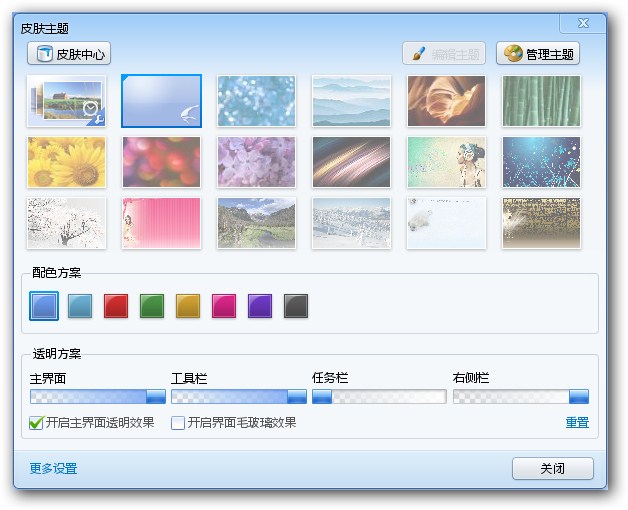Pick the red color scheme swatch
Image resolution: width=628 pixels, height=510 pixels.
(116, 306)
